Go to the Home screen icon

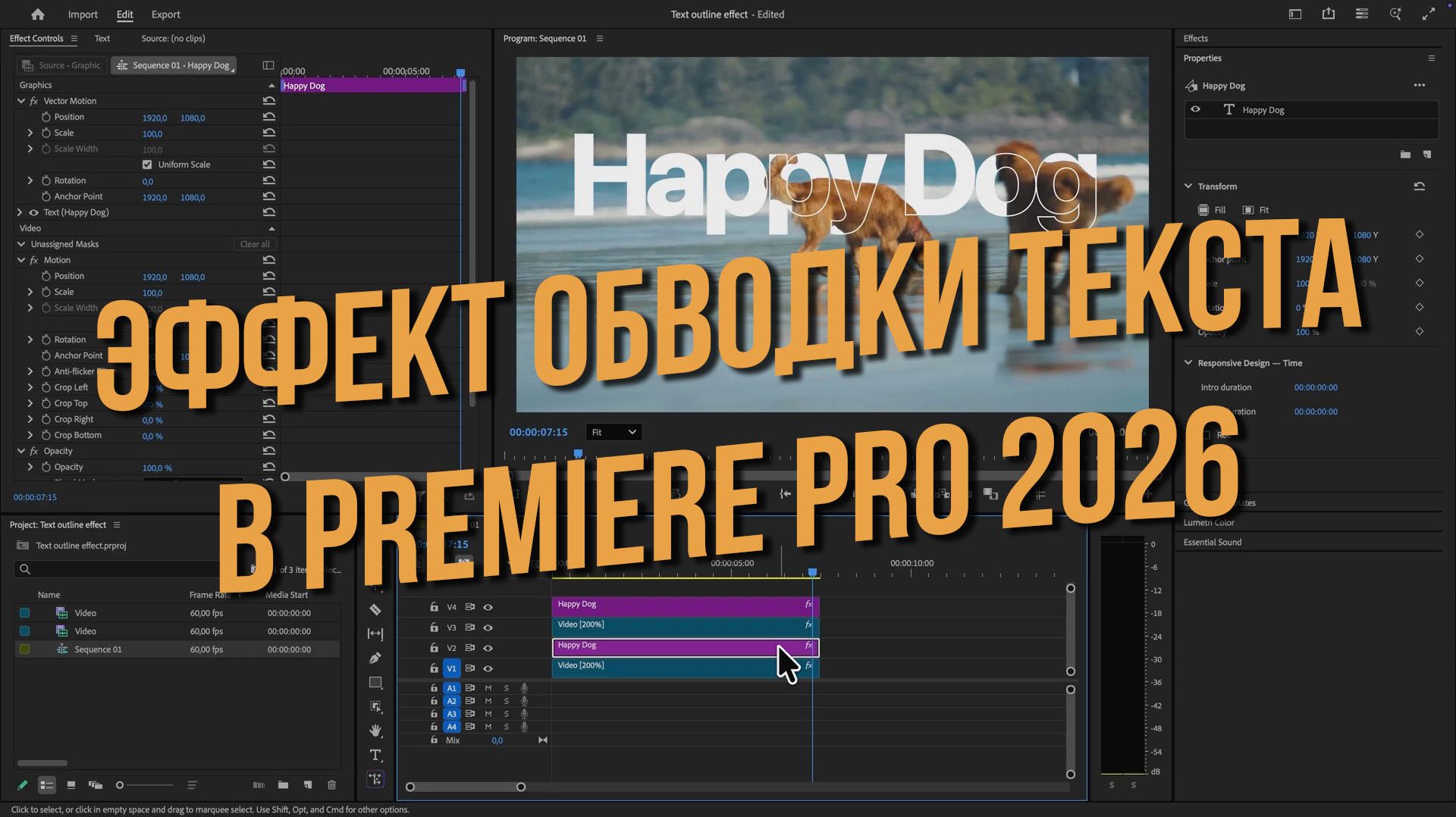point(37,14)
